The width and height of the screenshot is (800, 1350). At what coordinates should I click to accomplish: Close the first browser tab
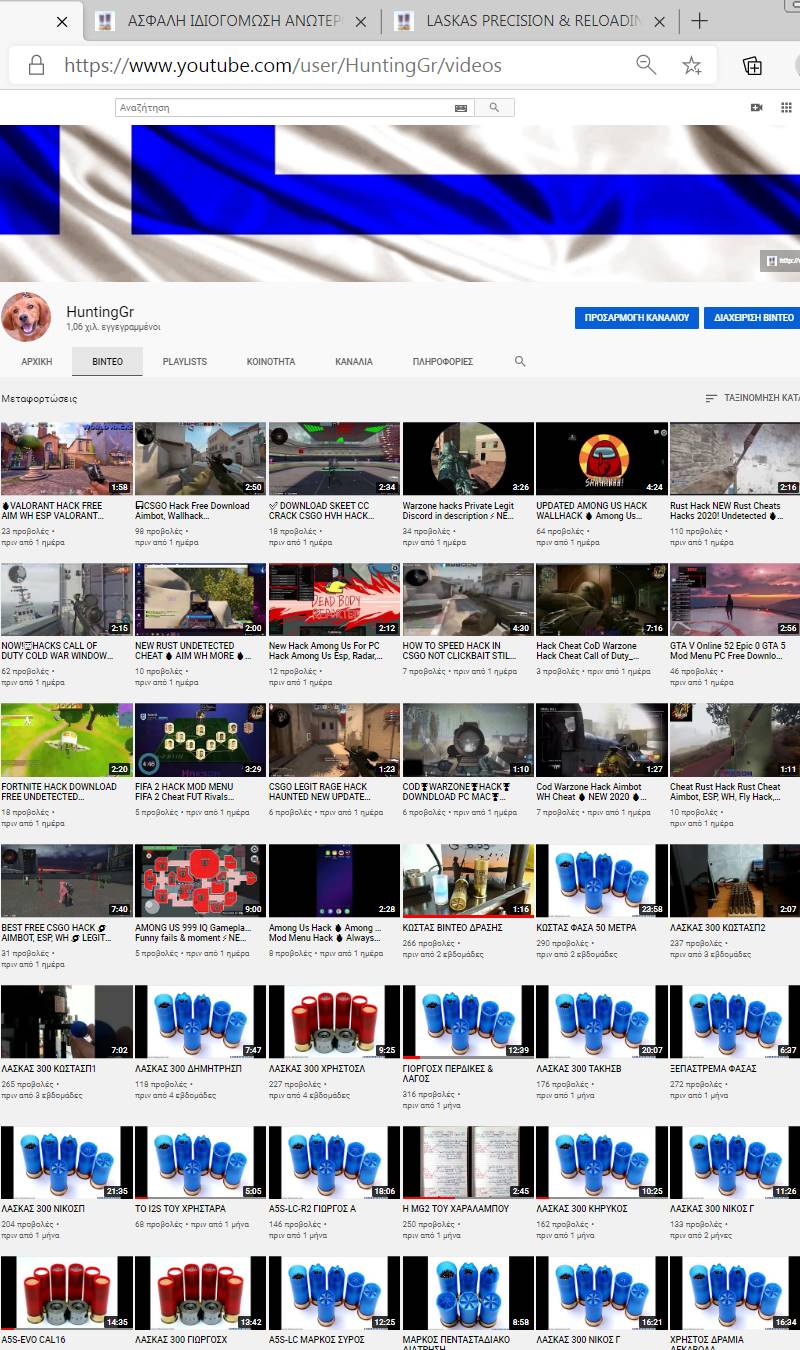pos(62,21)
